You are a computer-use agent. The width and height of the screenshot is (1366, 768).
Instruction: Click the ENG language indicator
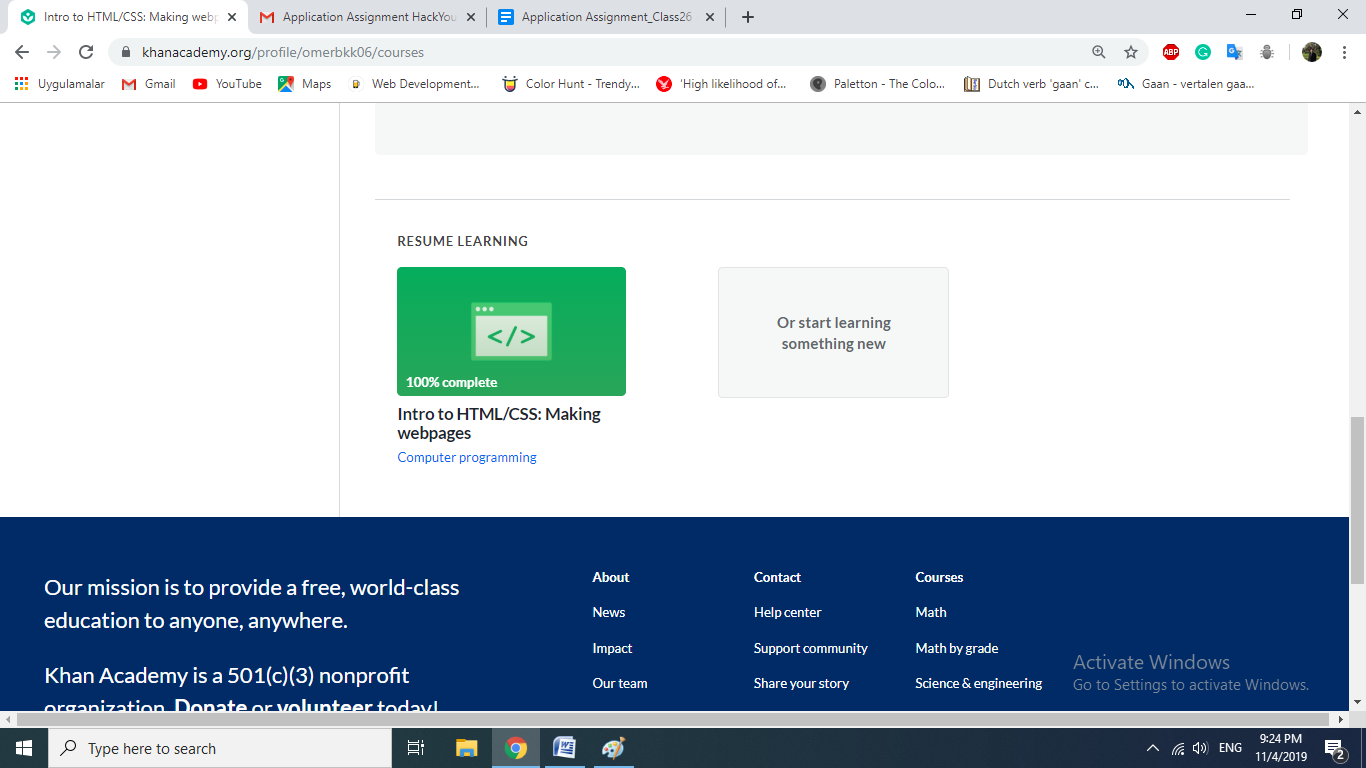[1230, 748]
